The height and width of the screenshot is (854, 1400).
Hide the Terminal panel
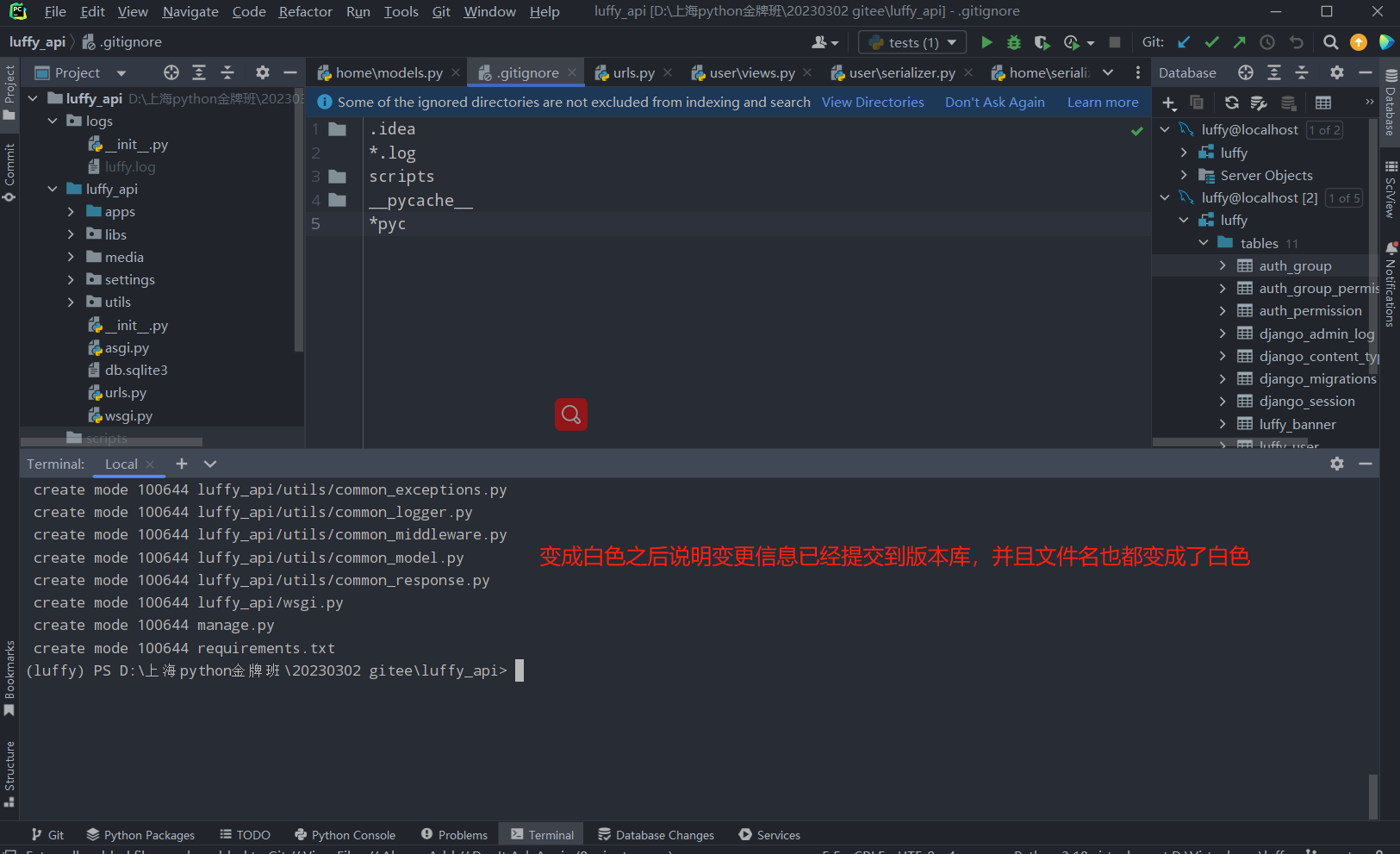coord(1366,464)
